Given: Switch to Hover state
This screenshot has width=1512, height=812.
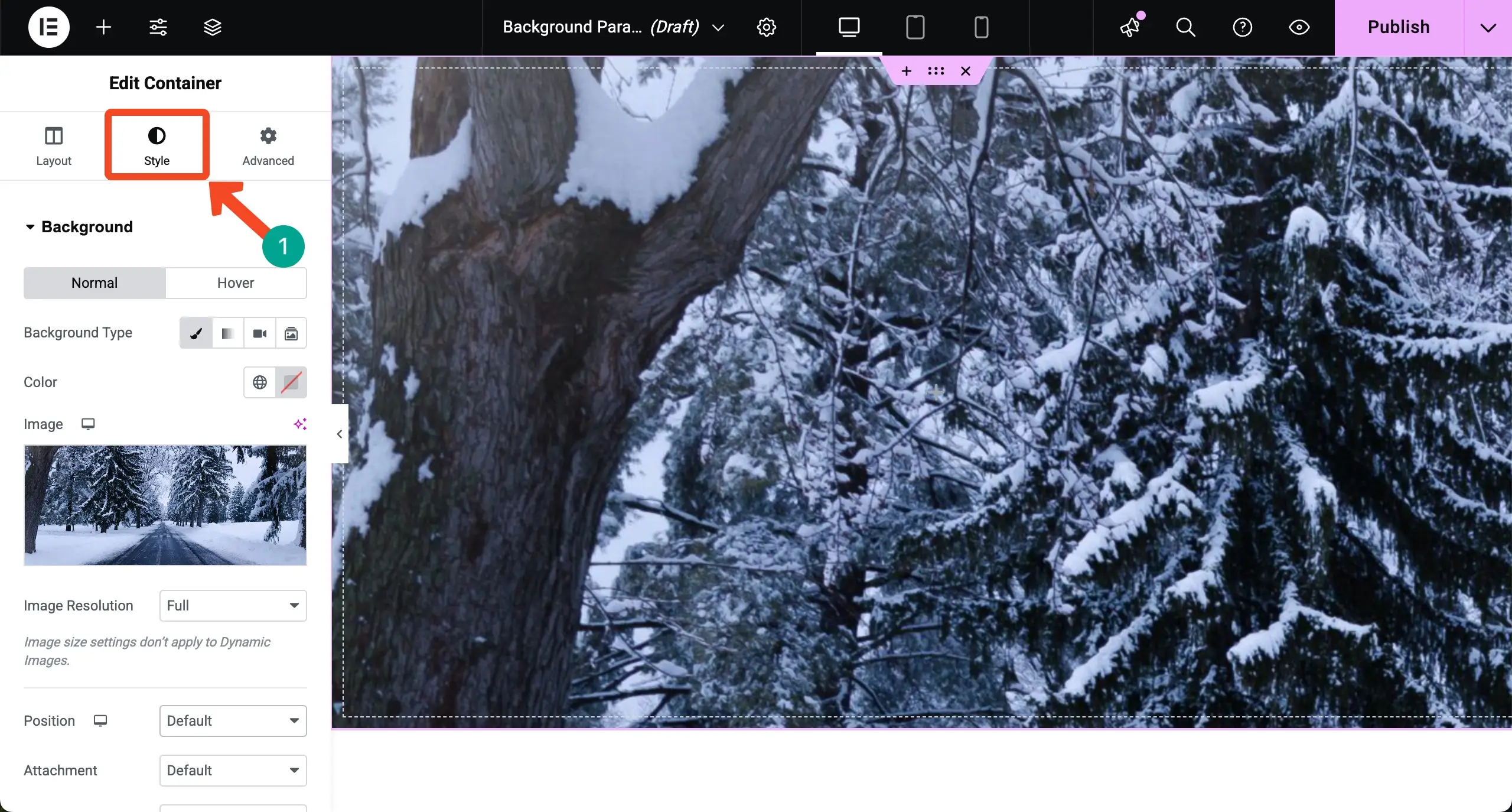Looking at the screenshot, I should [236, 283].
